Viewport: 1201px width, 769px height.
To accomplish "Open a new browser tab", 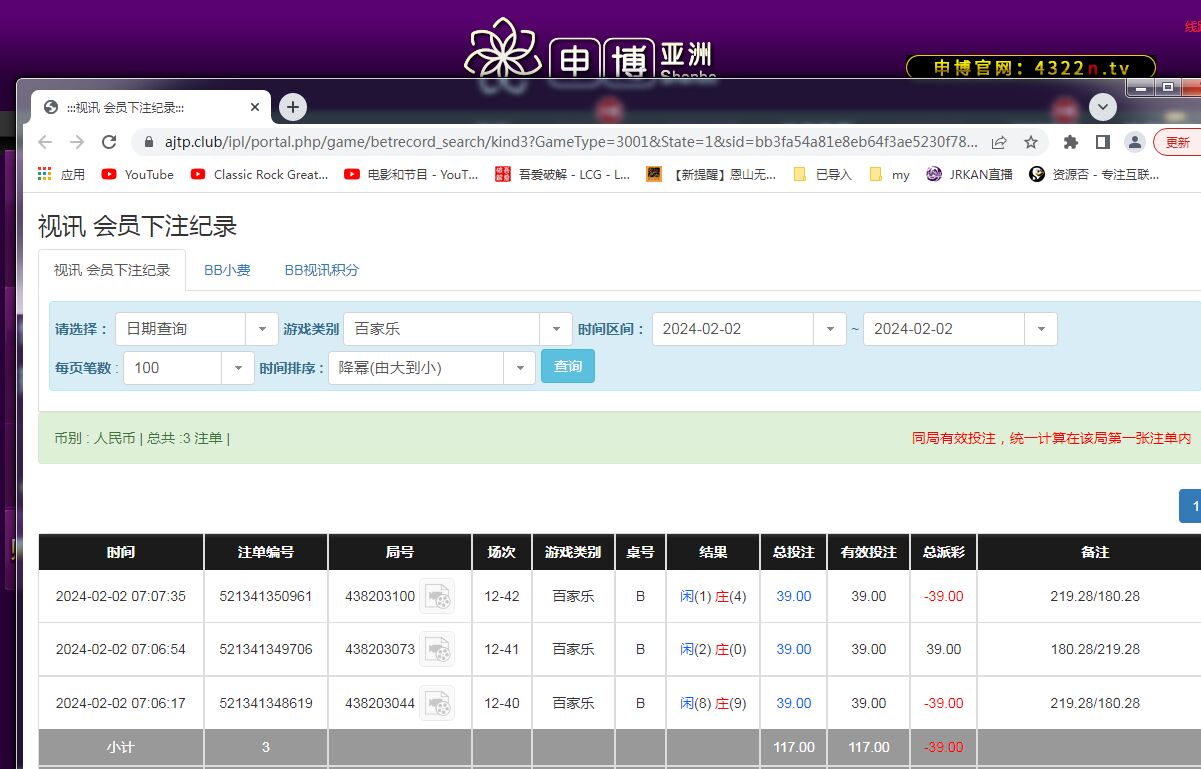I will [x=292, y=107].
